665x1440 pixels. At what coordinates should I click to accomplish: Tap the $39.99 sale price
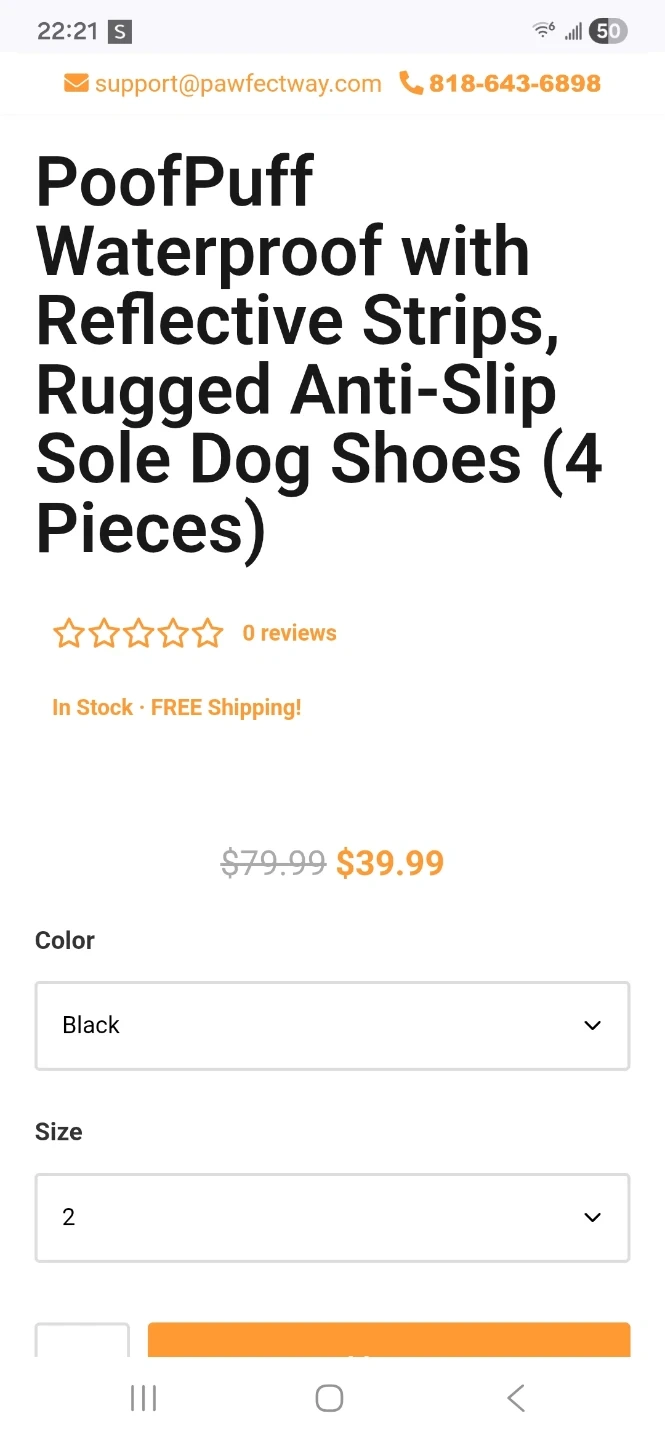(x=390, y=862)
